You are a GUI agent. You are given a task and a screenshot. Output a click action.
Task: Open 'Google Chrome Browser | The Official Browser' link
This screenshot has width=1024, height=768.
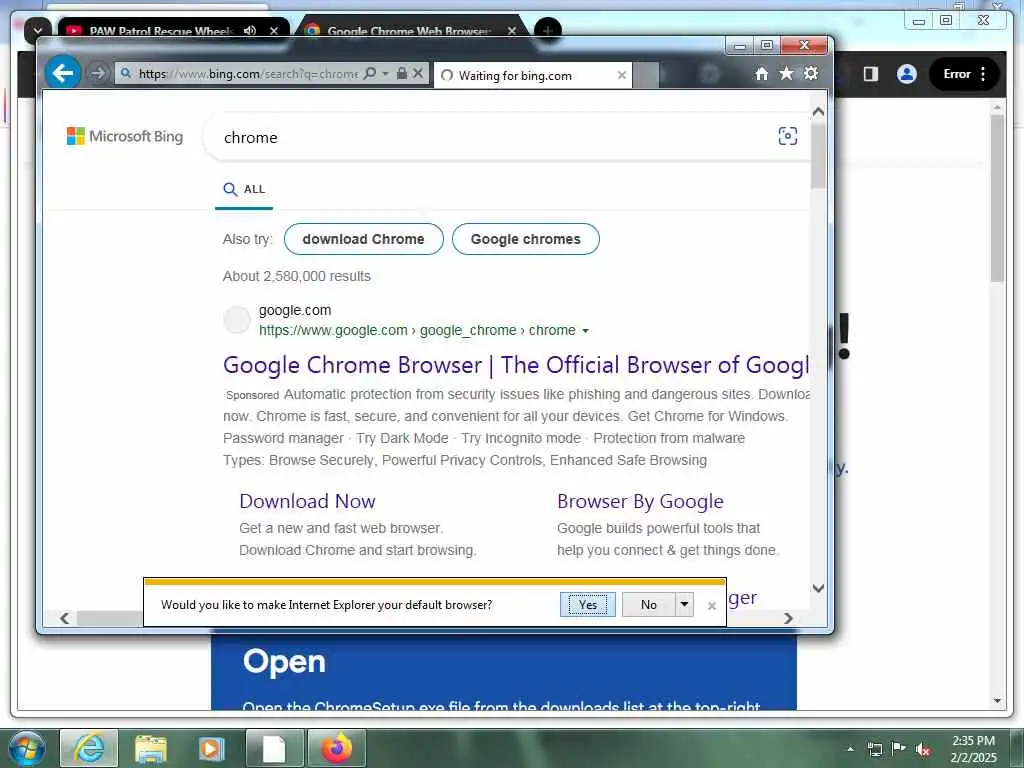coord(516,365)
